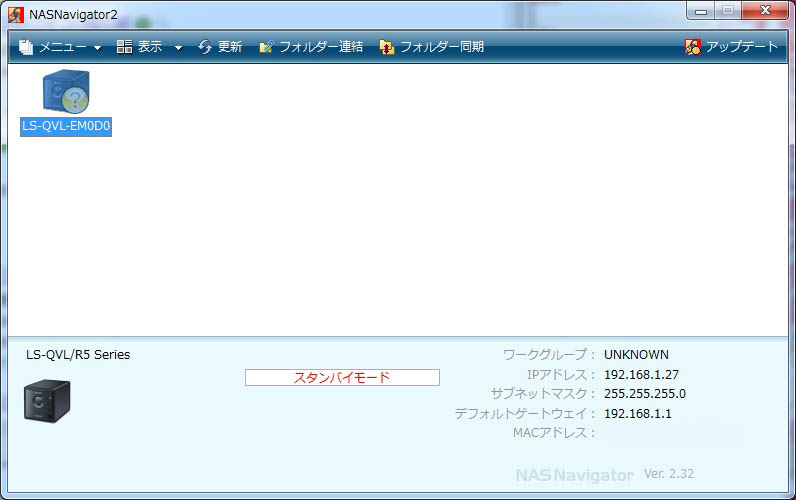Click the MACアドレス label
This screenshot has width=796, height=500.
[553, 433]
